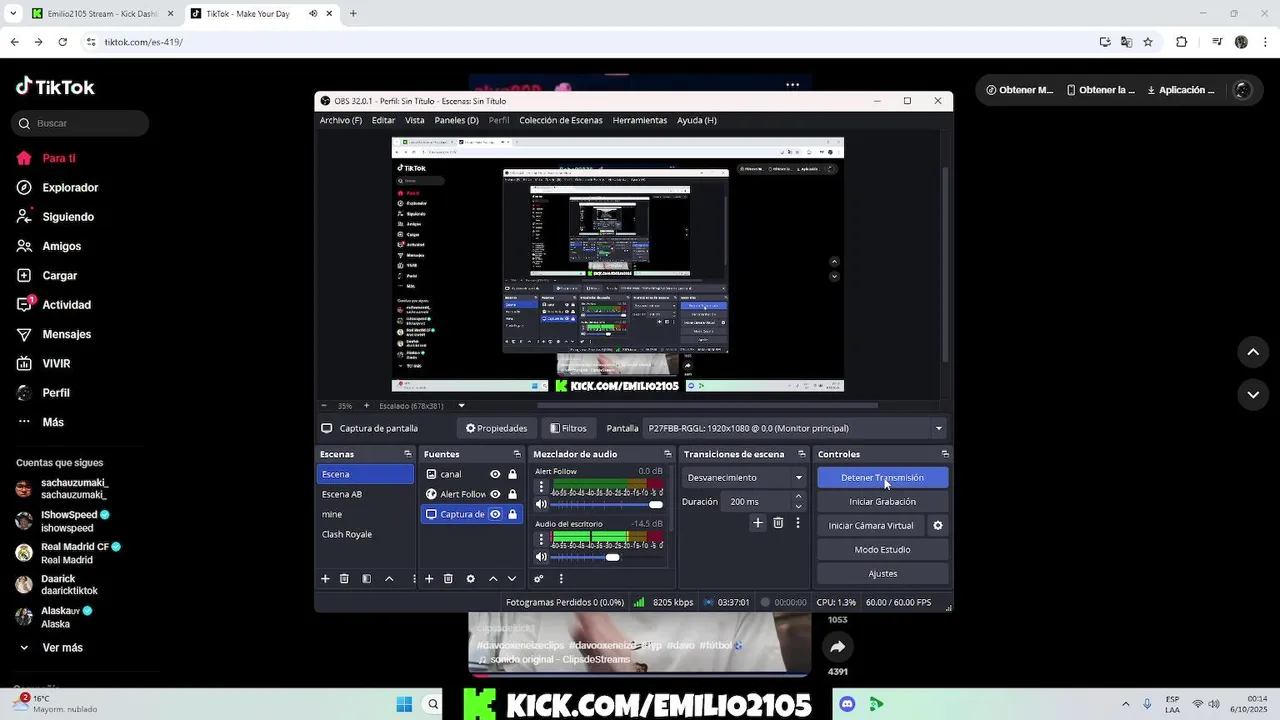
Task: Unlock the canal source with its lock icon
Action: 512,474
